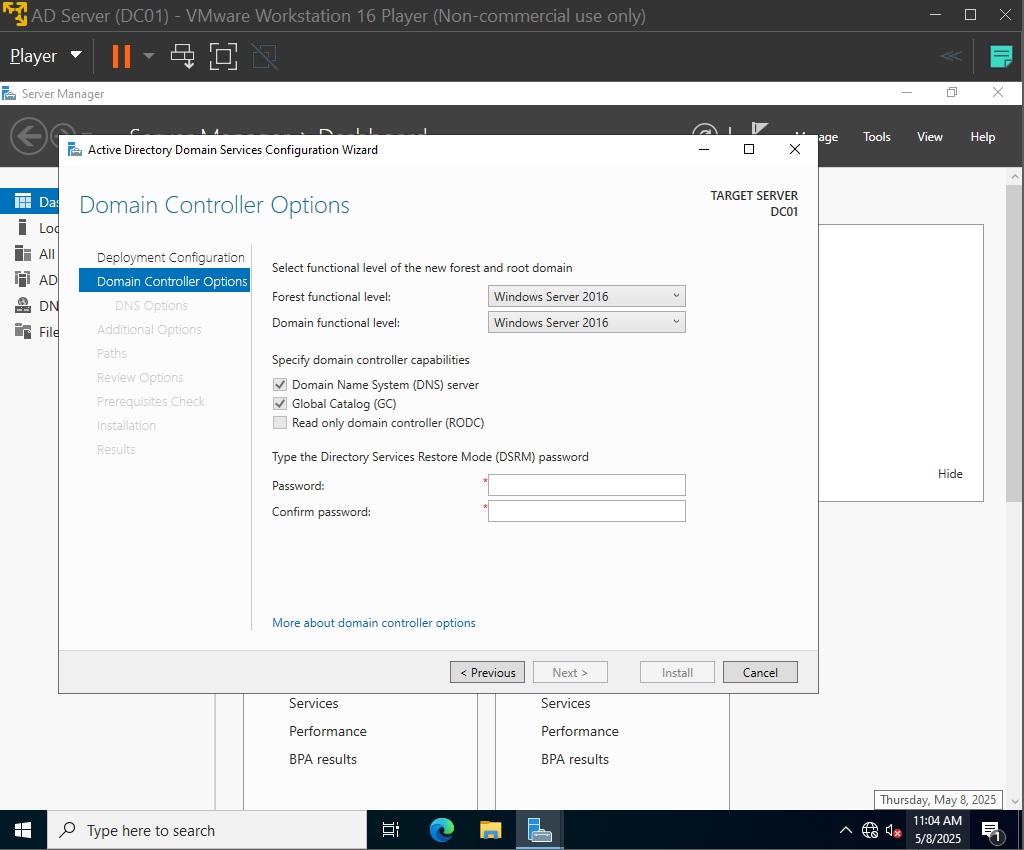Image resolution: width=1024 pixels, height=850 pixels.
Task: Select the Dashboard icon in the Server Manager sidebar
Action: pos(23,202)
